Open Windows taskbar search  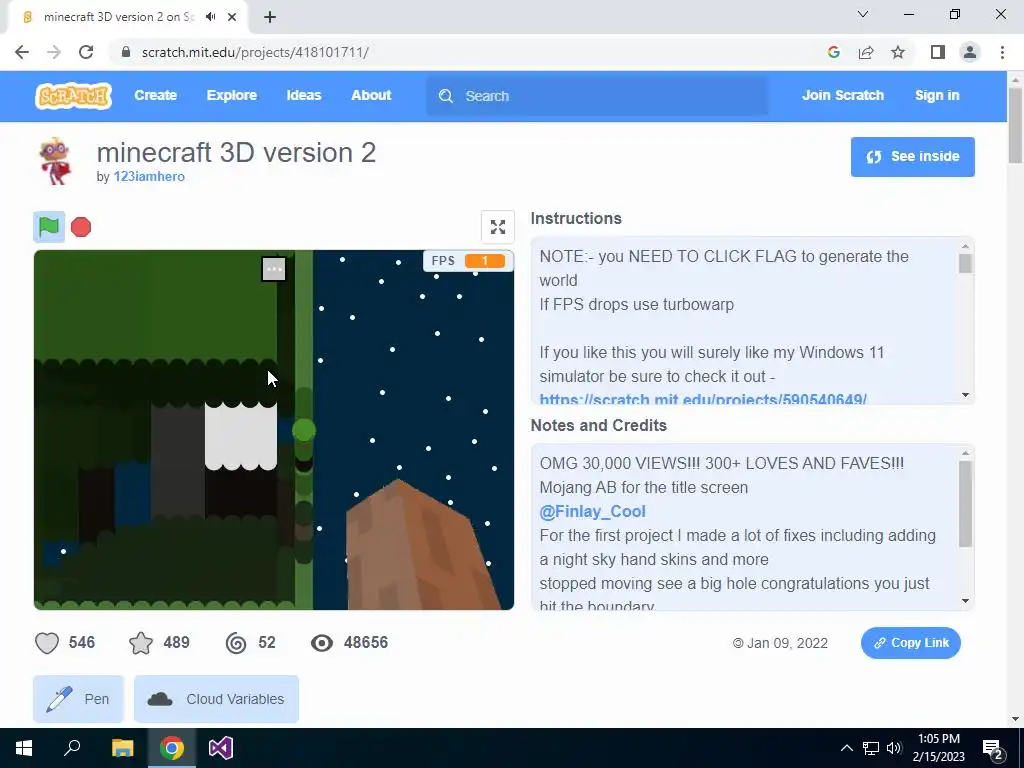[72, 748]
